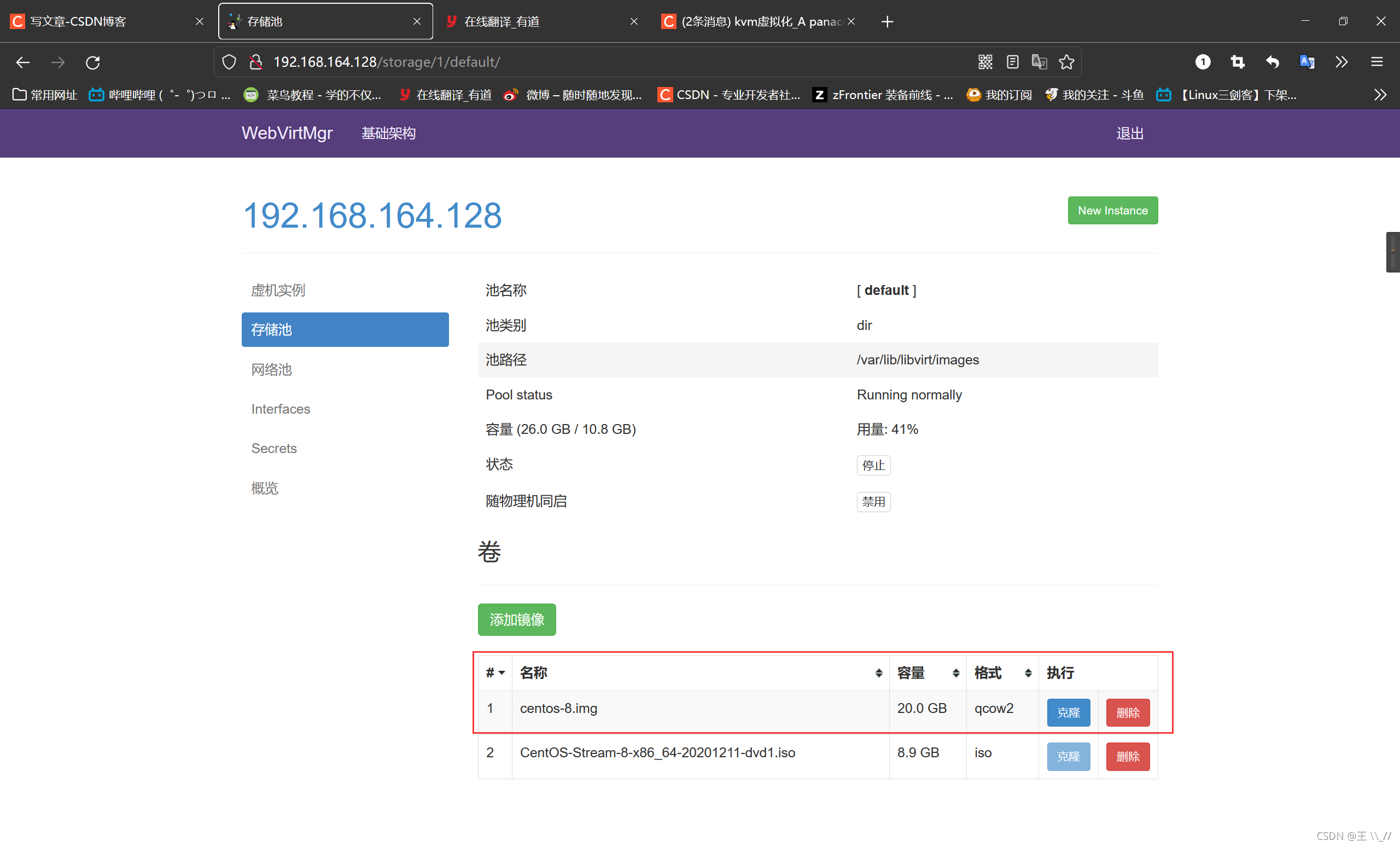This screenshot has height=847, width=1400.
Task: Click the 禁用 autostart button
Action: (x=873, y=501)
